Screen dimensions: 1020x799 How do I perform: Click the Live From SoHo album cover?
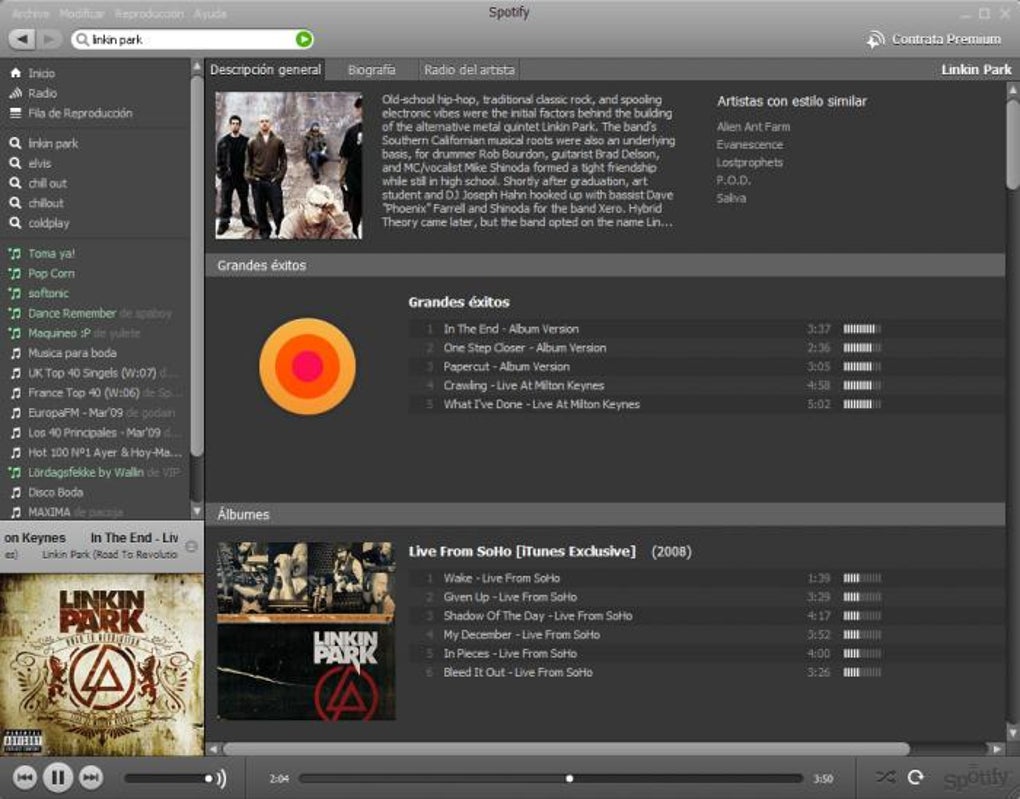[x=306, y=630]
